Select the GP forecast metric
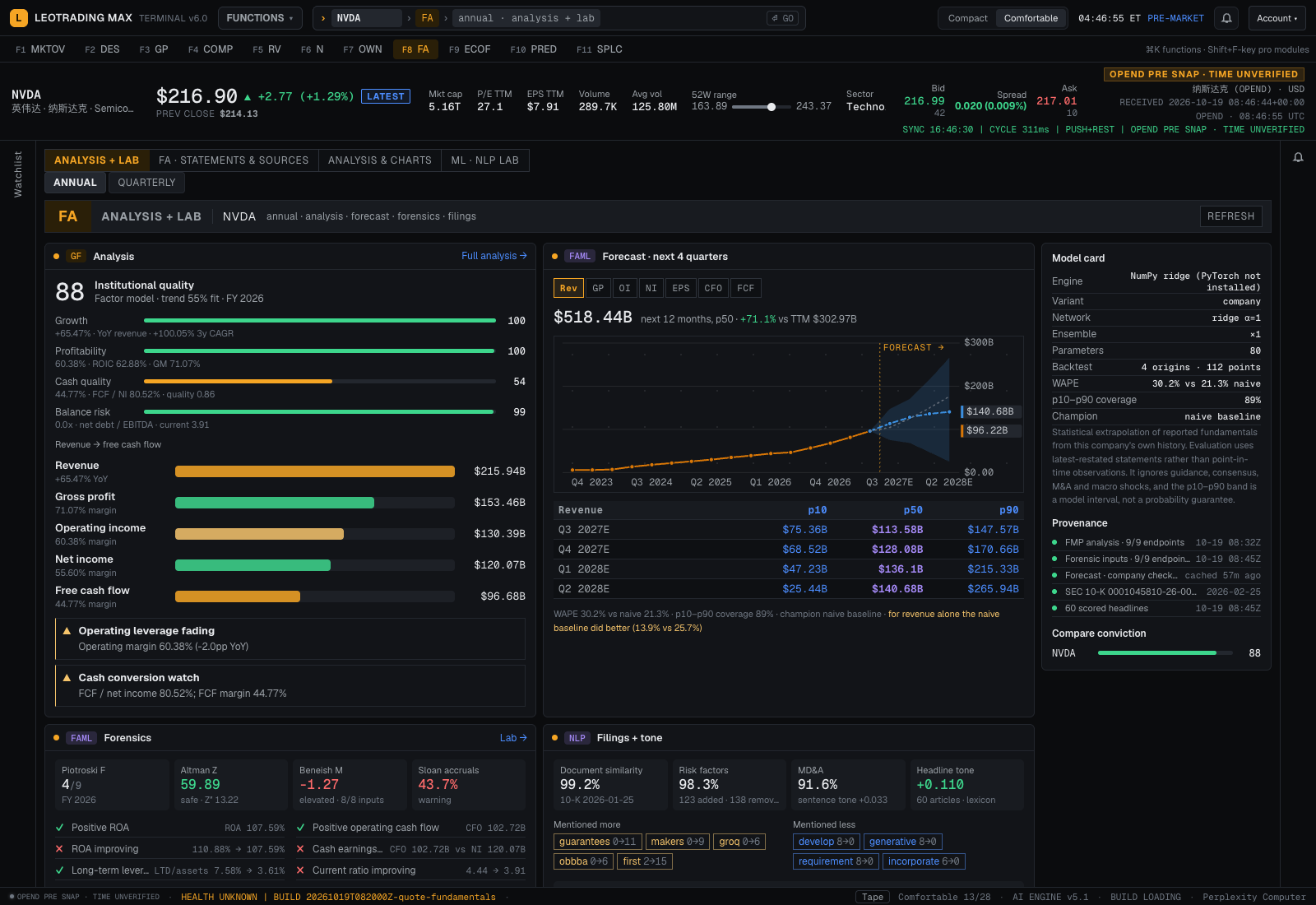This screenshot has width=1316, height=905. [x=598, y=288]
